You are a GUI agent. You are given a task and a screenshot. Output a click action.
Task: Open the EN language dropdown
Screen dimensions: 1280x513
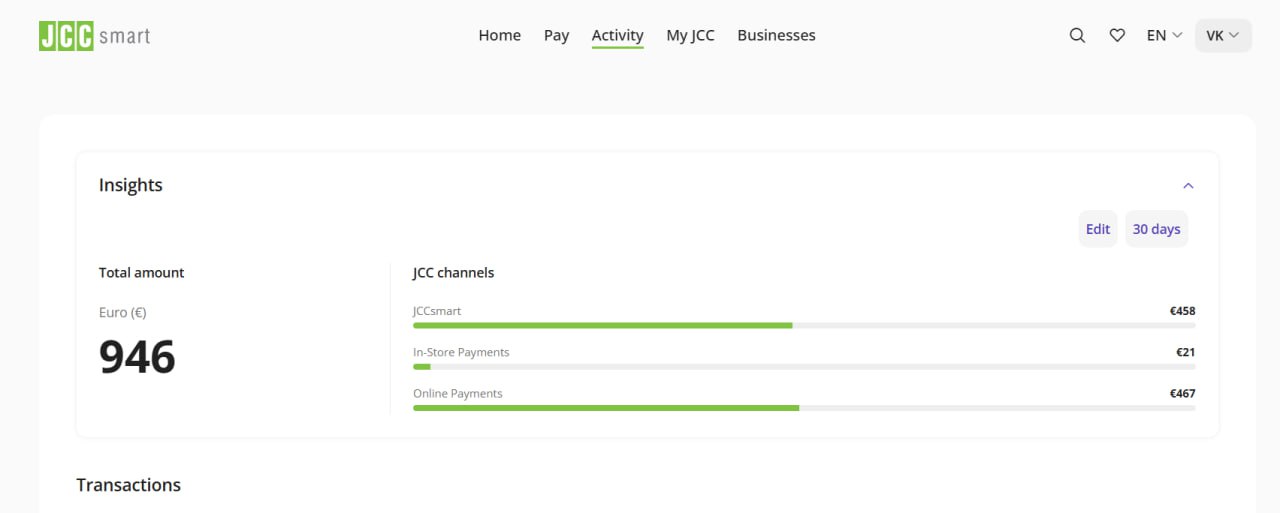[1164, 35]
